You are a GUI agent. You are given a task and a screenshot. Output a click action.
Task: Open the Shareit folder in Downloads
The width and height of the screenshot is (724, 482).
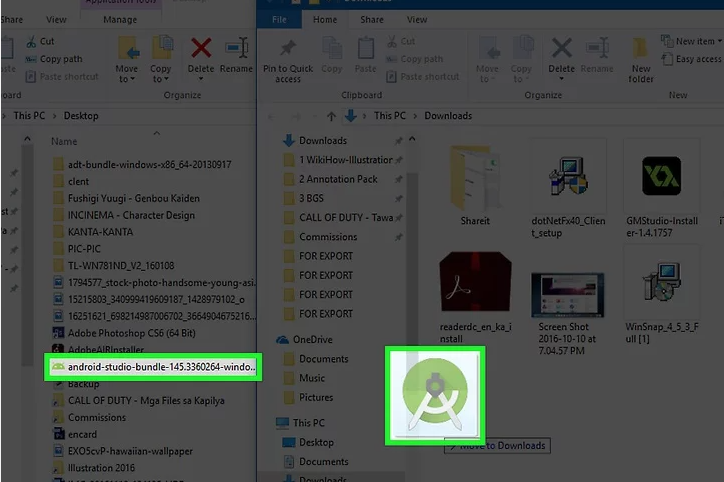474,174
